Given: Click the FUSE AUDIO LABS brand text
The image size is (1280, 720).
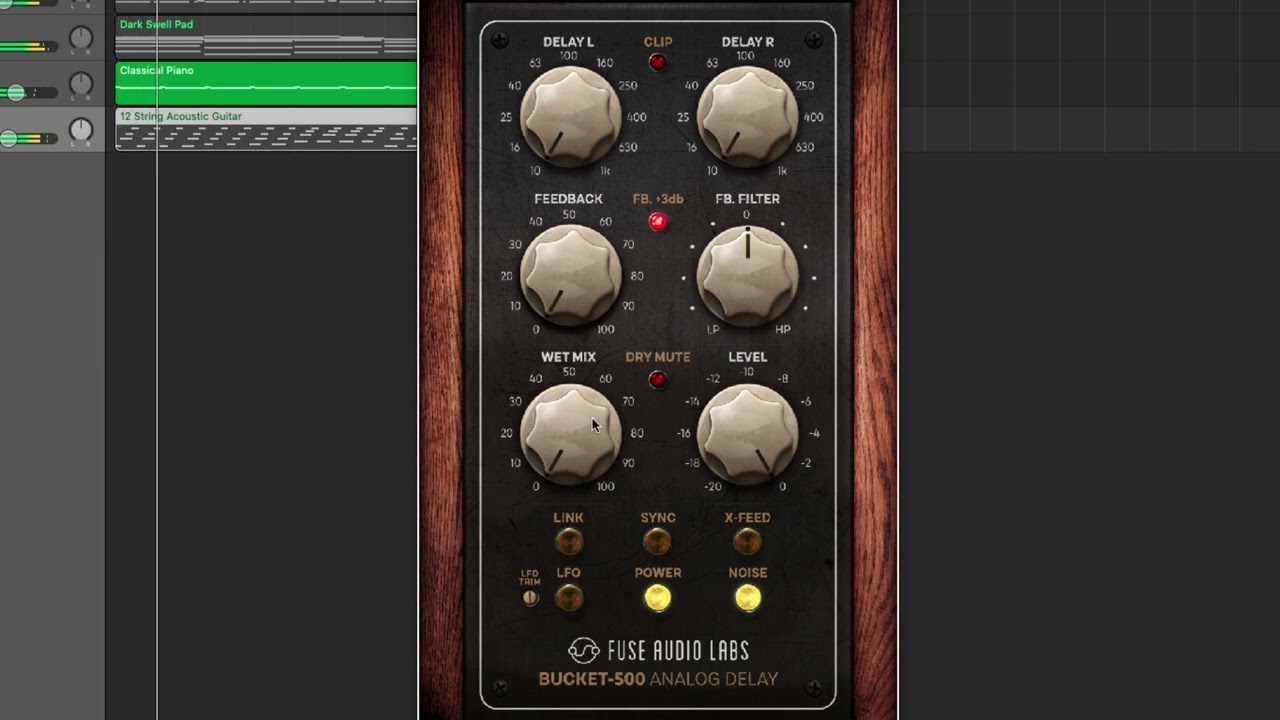Looking at the screenshot, I should click(x=678, y=651).
